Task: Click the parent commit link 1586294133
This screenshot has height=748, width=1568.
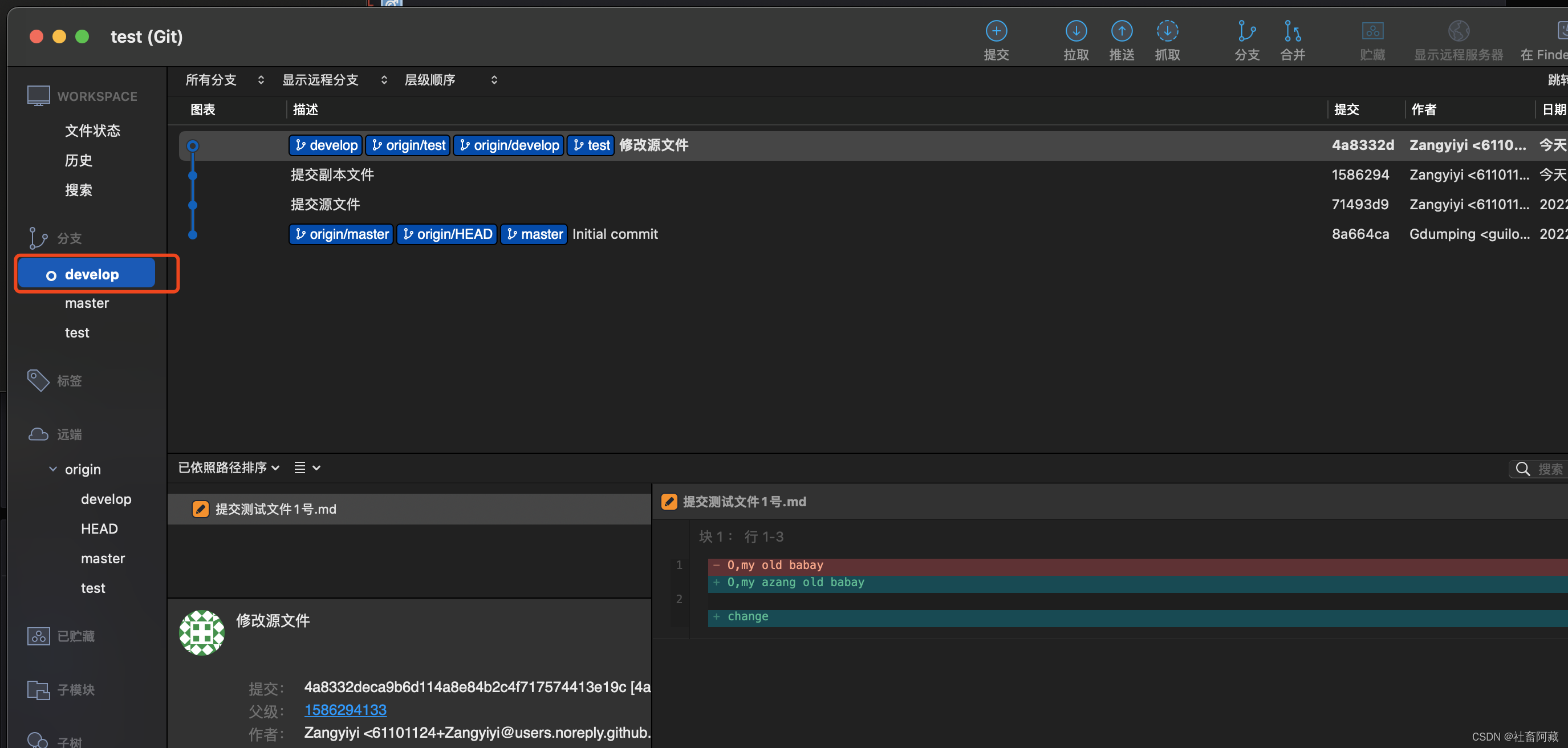Action: coord(345,710)
